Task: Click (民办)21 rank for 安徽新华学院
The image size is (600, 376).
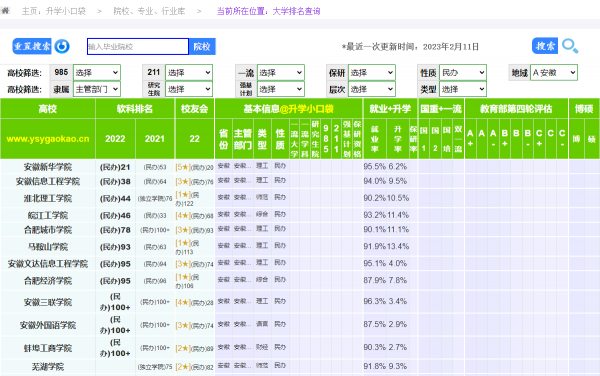Action: 115,167
